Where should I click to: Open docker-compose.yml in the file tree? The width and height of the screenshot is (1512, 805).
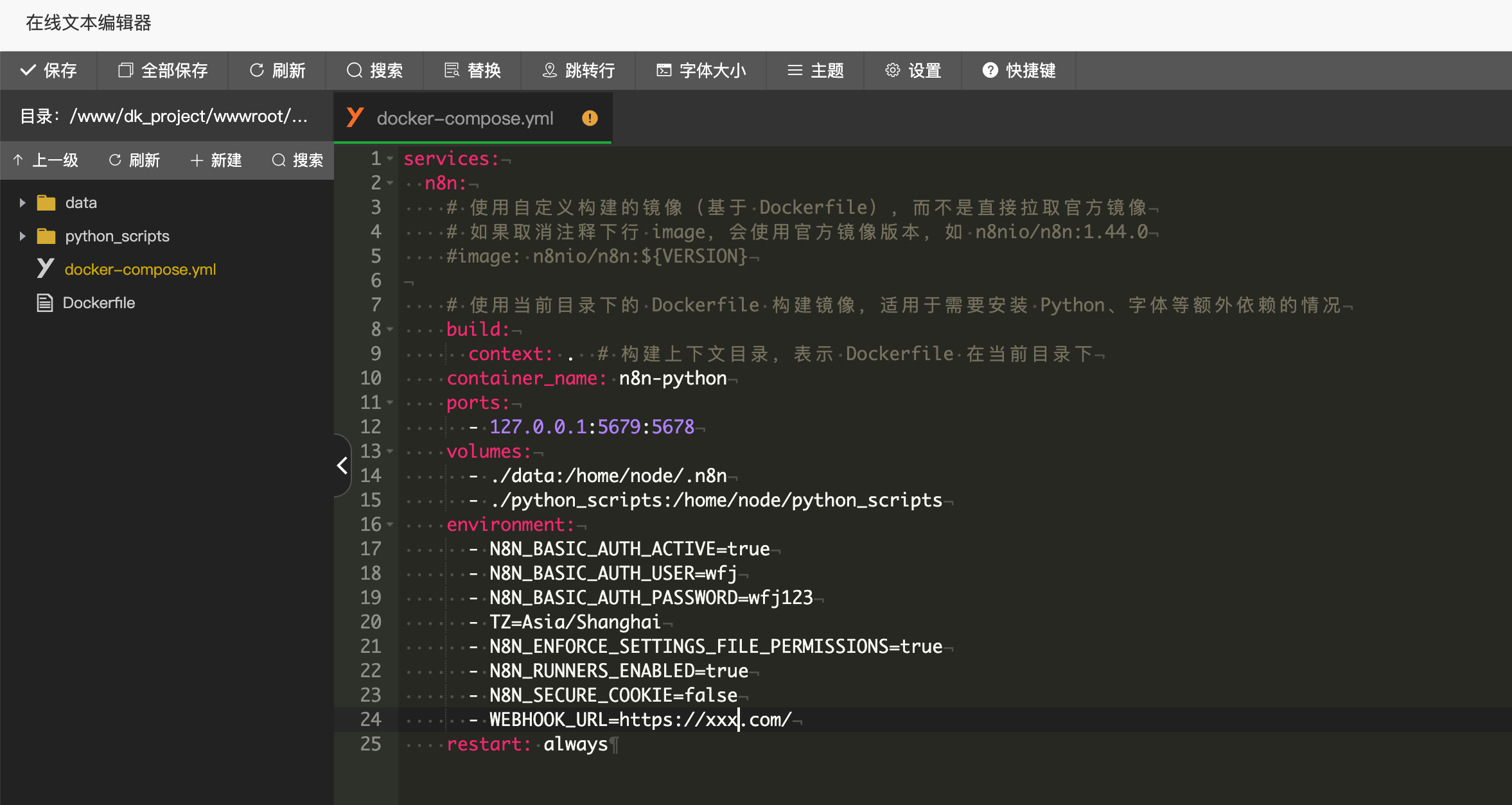(x=140, y=270)
